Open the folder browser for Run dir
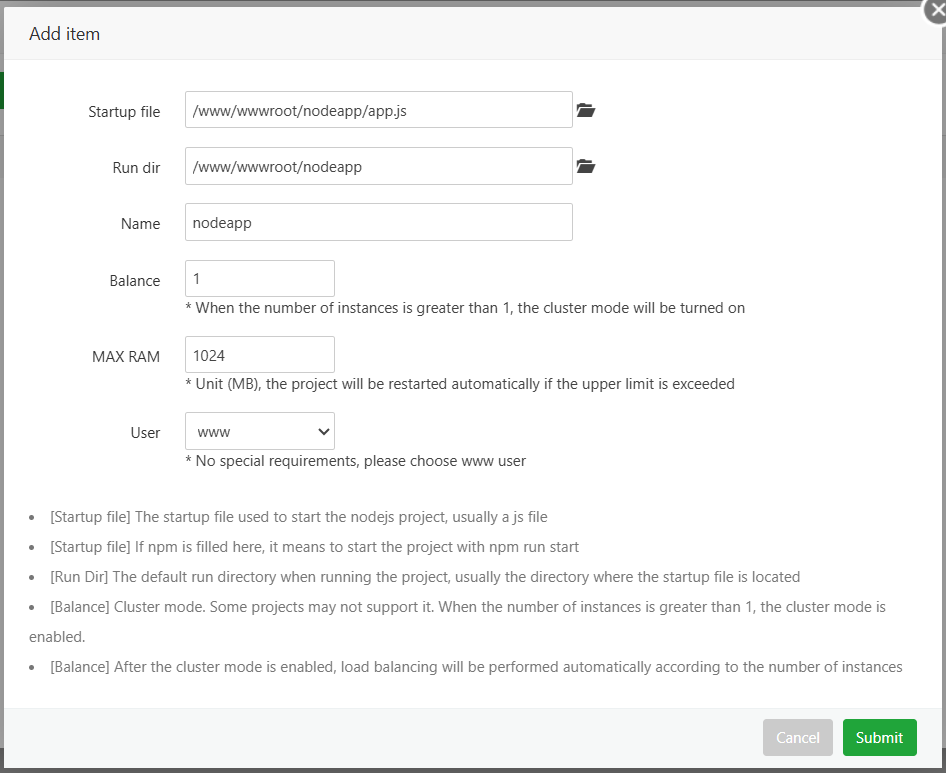 [585, 166]
